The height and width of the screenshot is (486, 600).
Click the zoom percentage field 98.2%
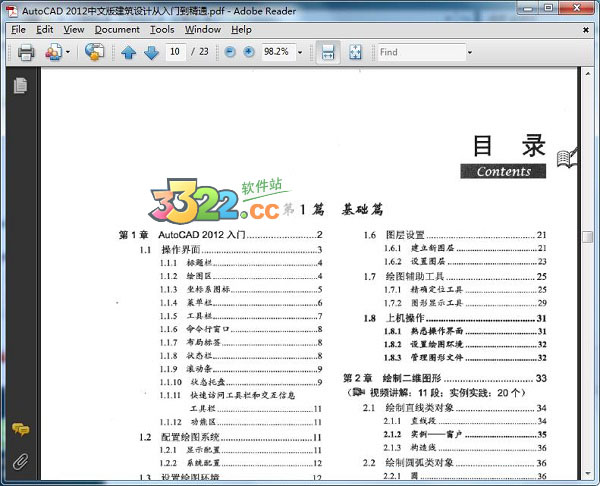278,52
